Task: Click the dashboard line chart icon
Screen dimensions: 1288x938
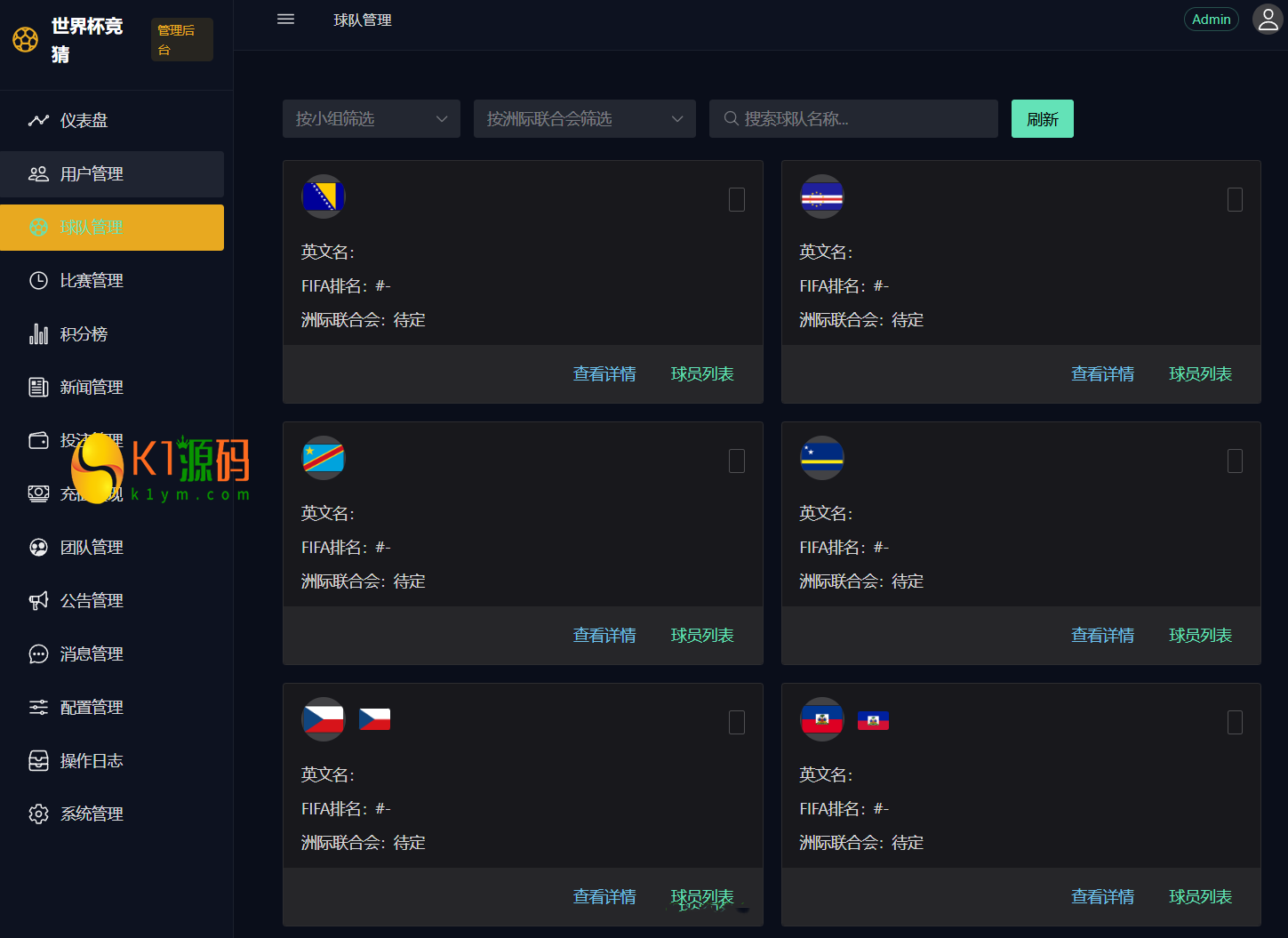Action: click(x=38, y=120)
